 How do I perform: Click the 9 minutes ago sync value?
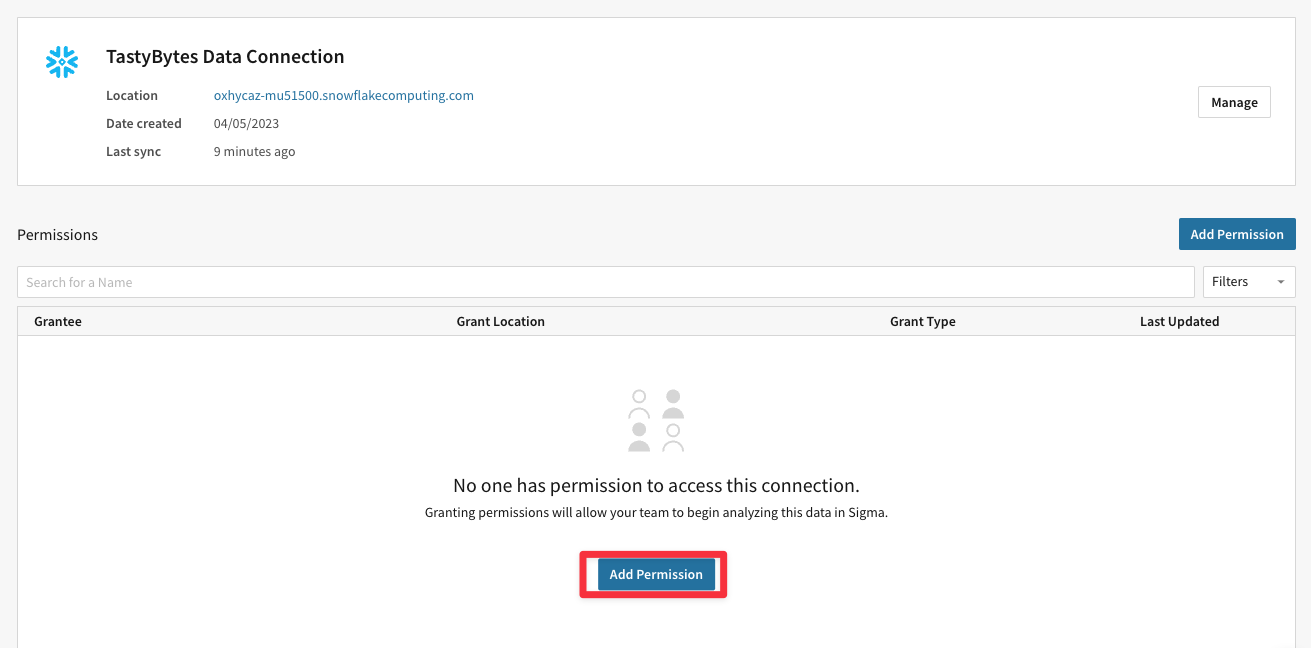click(x=254, y=152)
